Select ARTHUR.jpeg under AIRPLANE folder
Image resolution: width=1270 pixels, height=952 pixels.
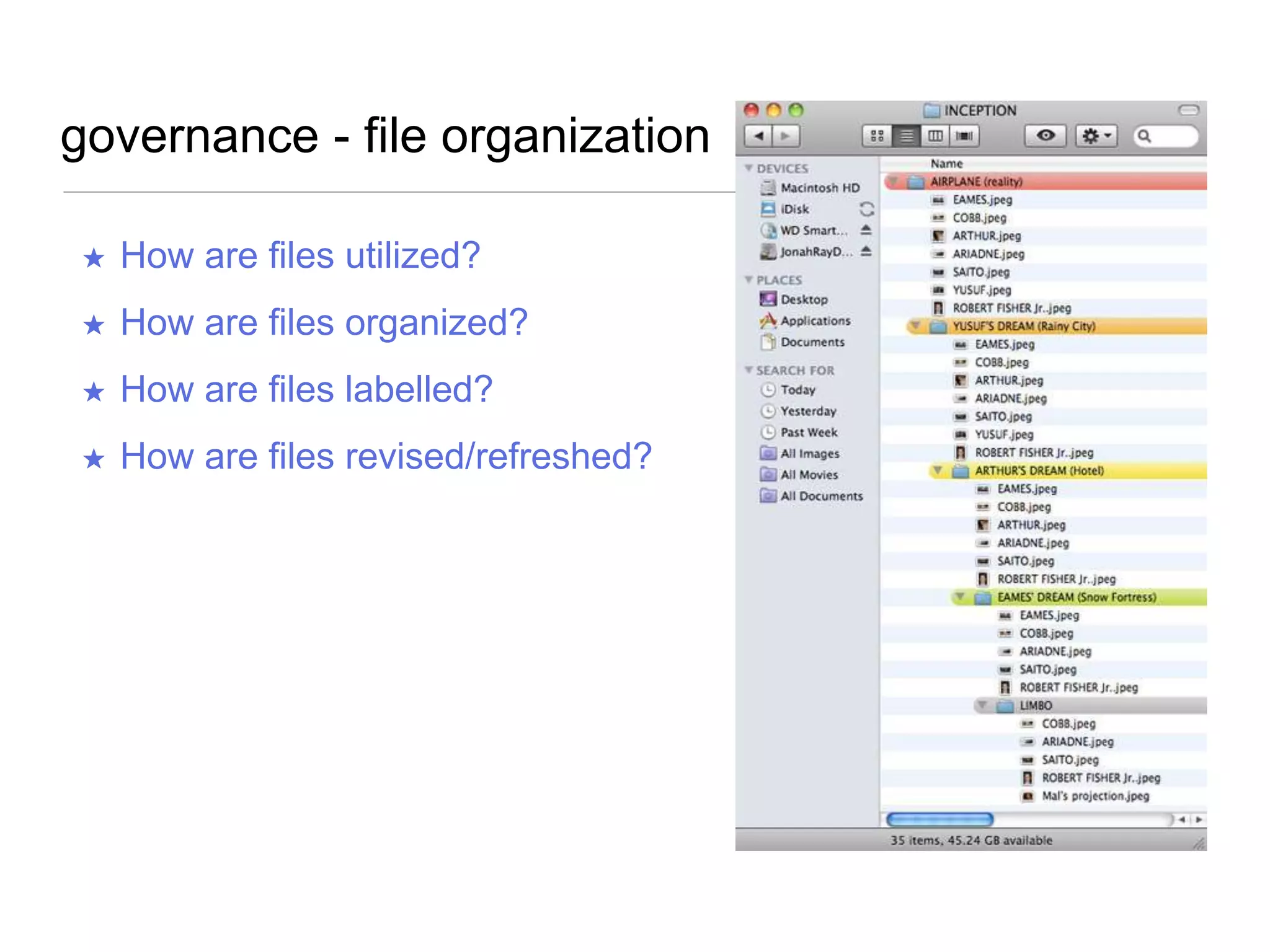point(976,236)
